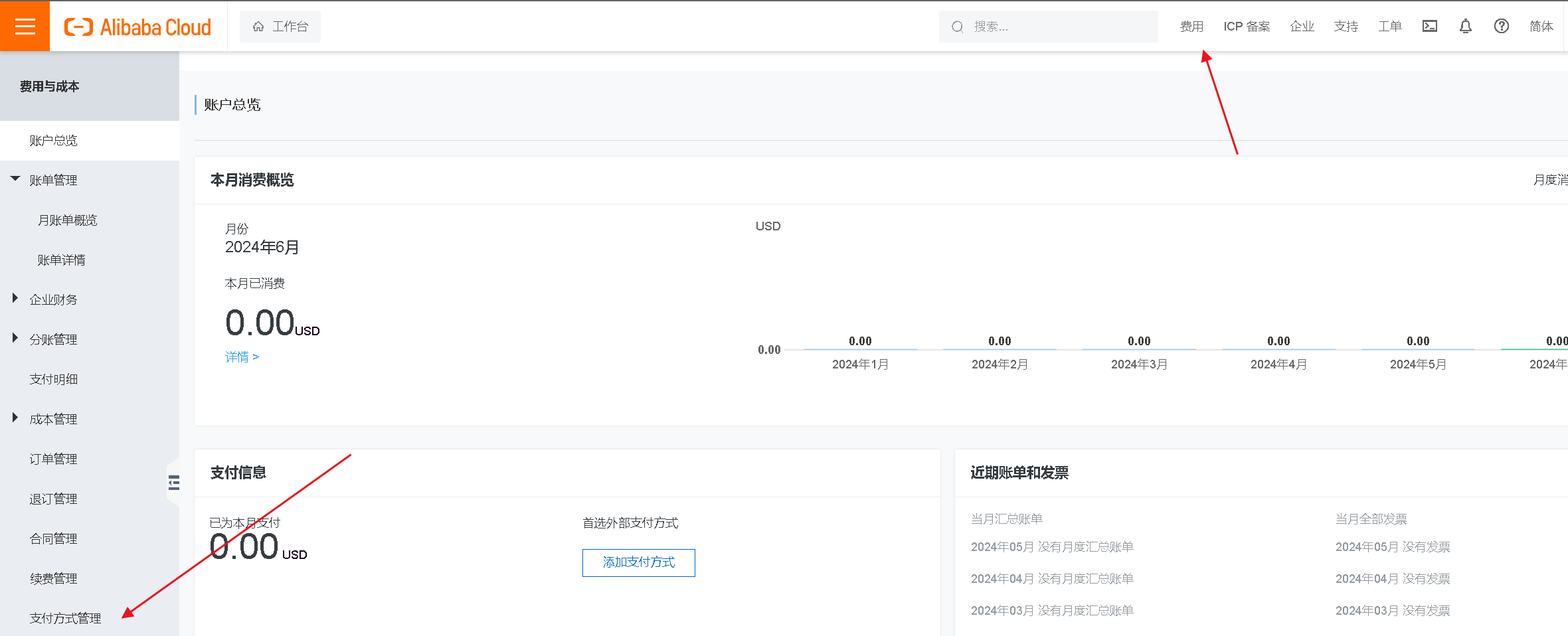This screenshot has height=636, width=1568.
Task: Click the search magnifier icon
Action: point(957,27)
